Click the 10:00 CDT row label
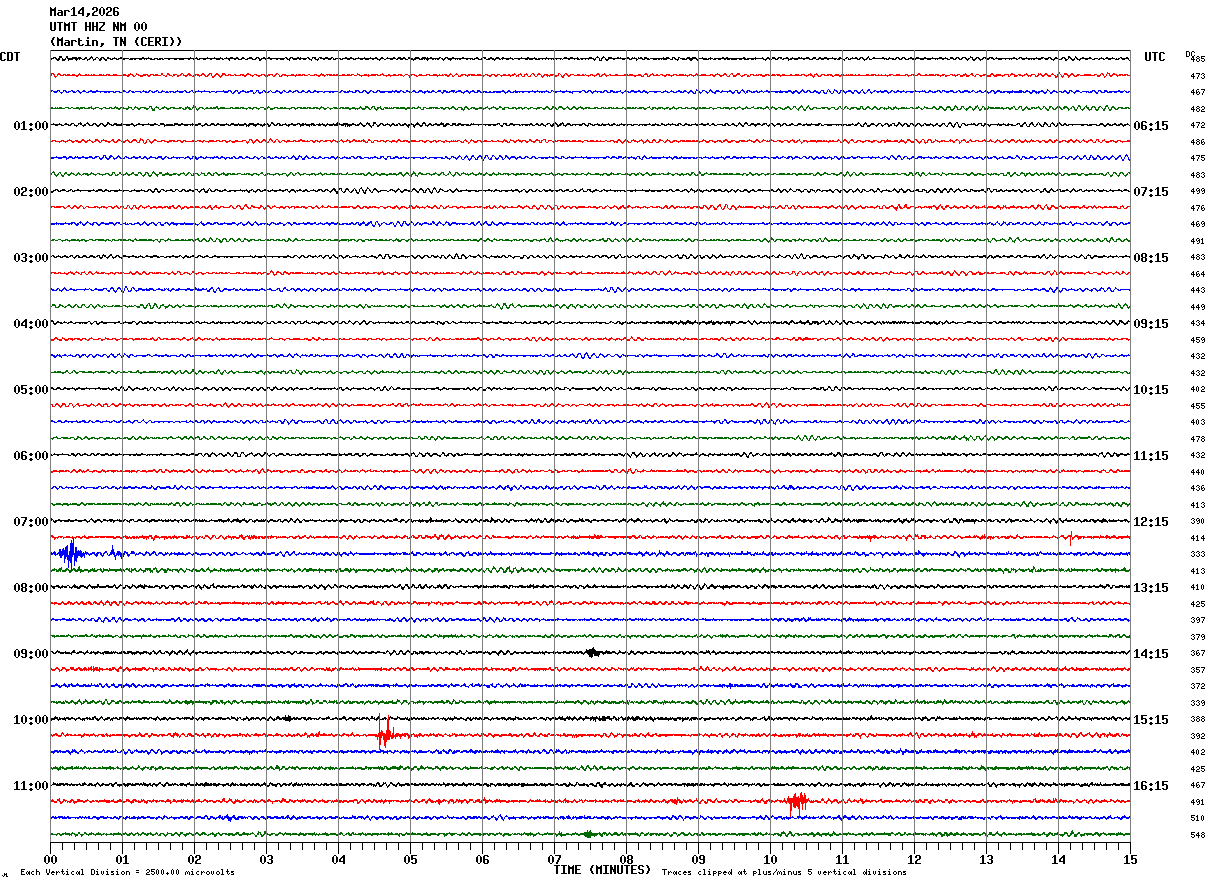This screenshot has width=1210, height=886. click(31, 720)
